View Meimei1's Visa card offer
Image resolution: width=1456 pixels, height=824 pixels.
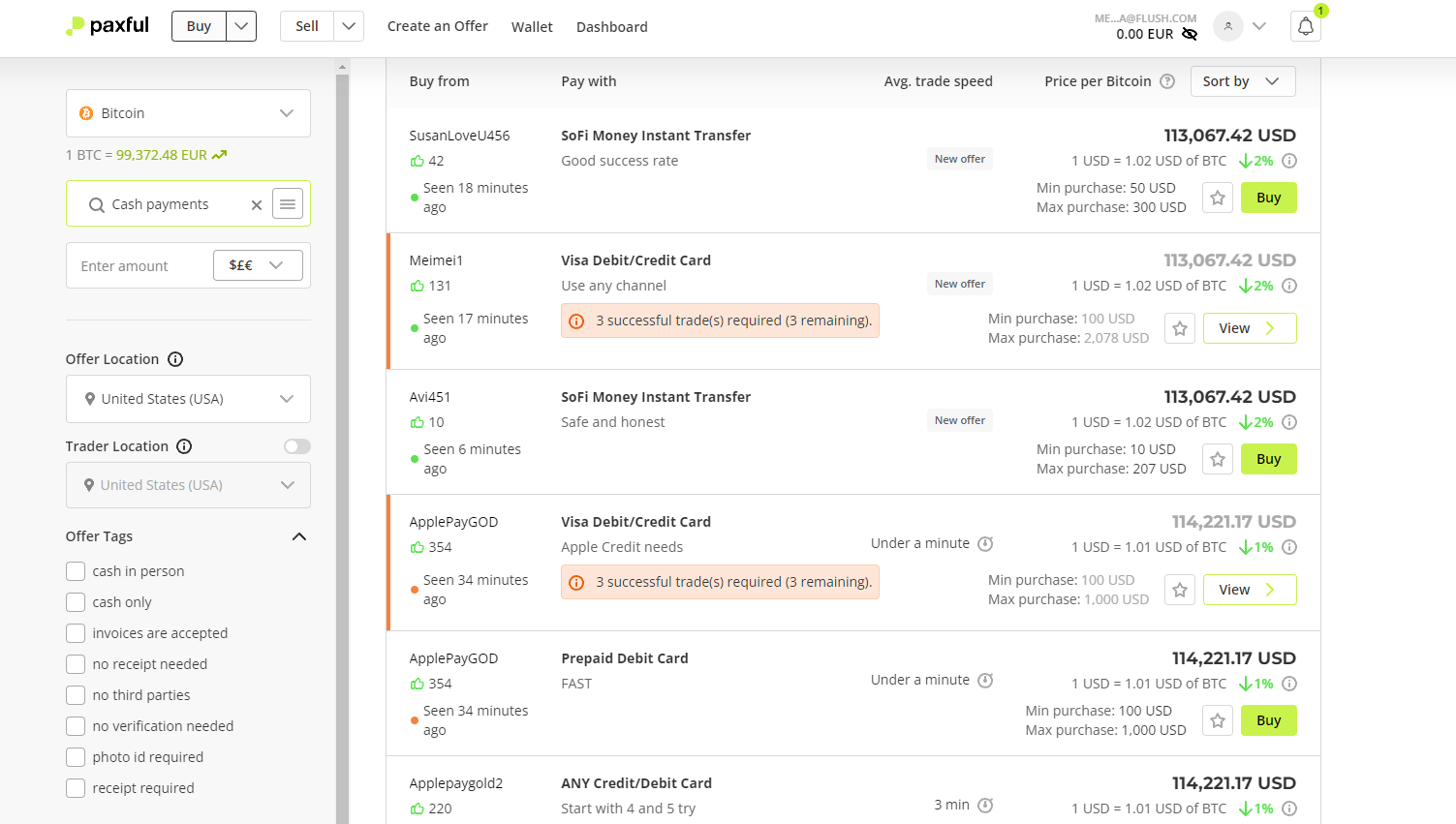pos(1250,328)
